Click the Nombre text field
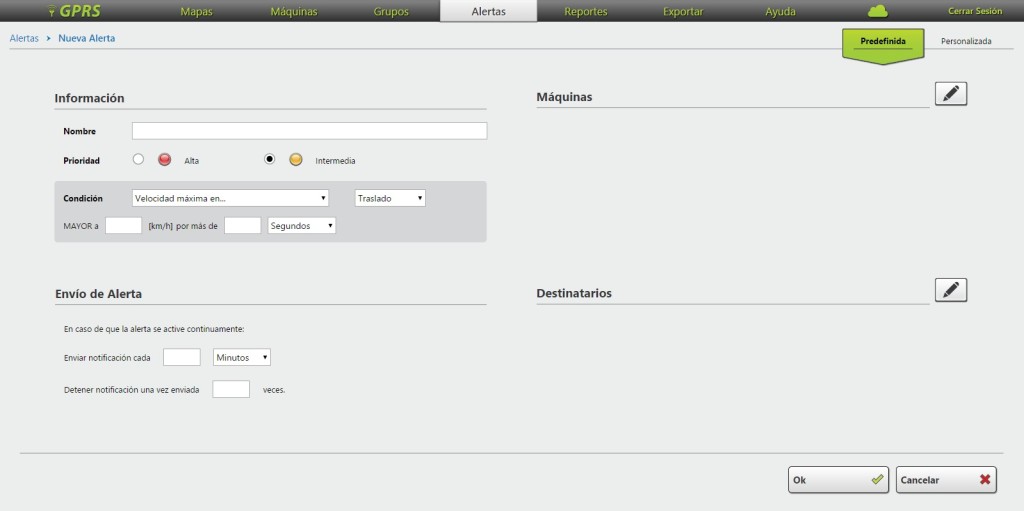Image resolution: width=1024 pixels, height=511 pixels. tap(309, 131)
